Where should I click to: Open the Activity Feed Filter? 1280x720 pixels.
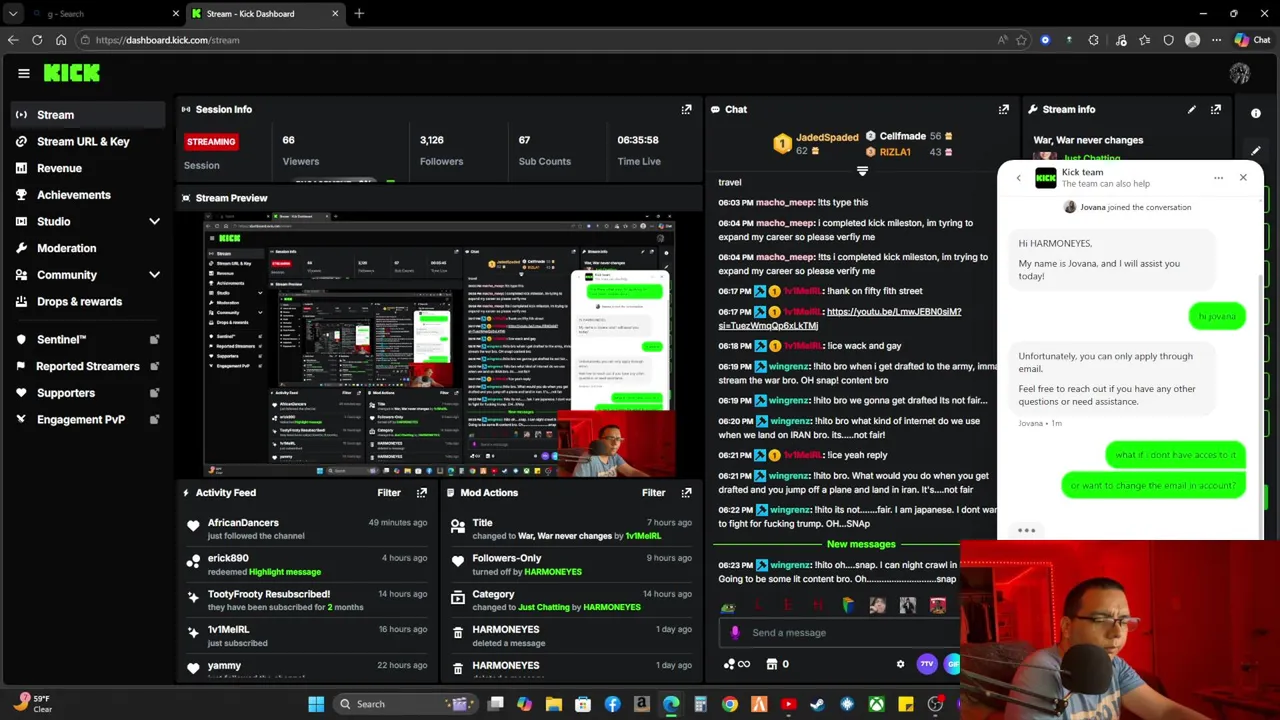point(389,492)
